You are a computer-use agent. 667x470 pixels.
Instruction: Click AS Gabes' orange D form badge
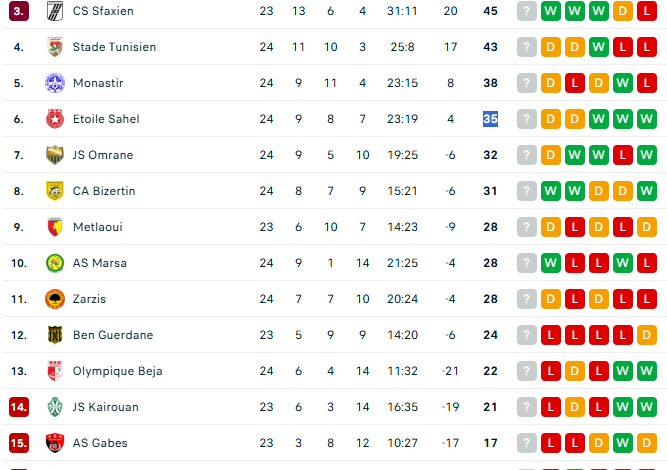(598, 443)
